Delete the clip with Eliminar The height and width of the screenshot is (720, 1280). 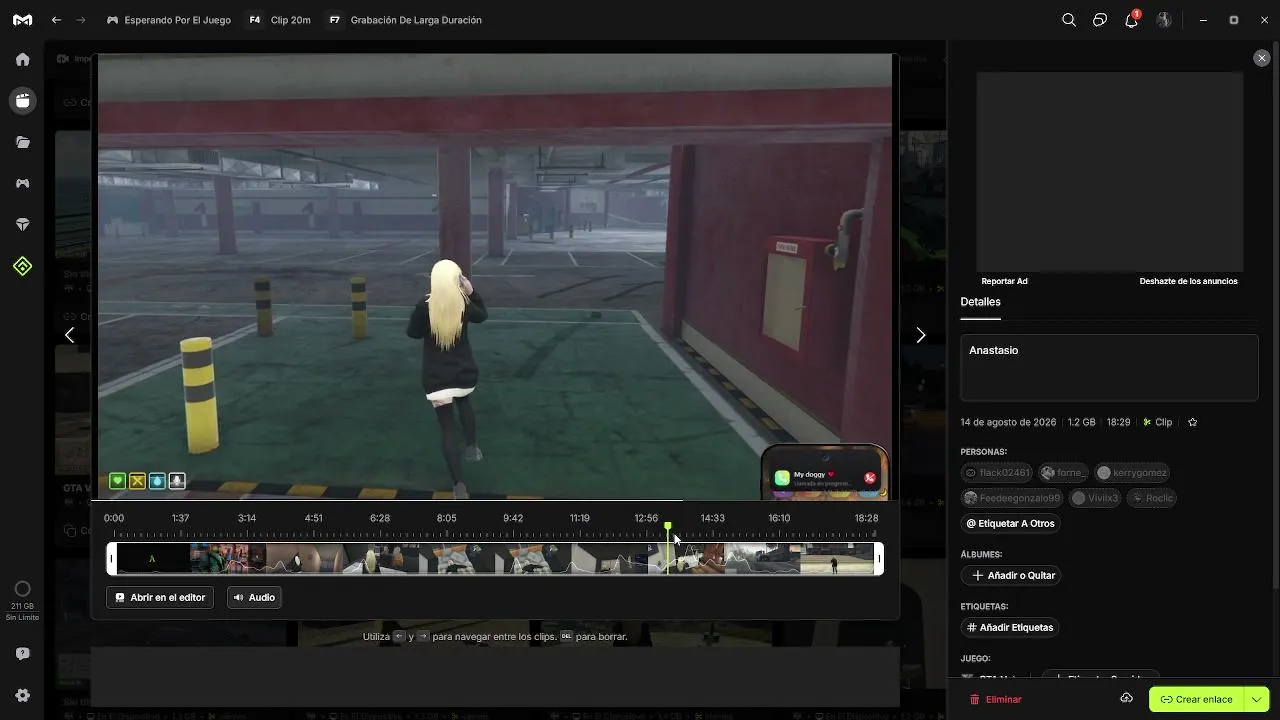[x=996, y=699]
